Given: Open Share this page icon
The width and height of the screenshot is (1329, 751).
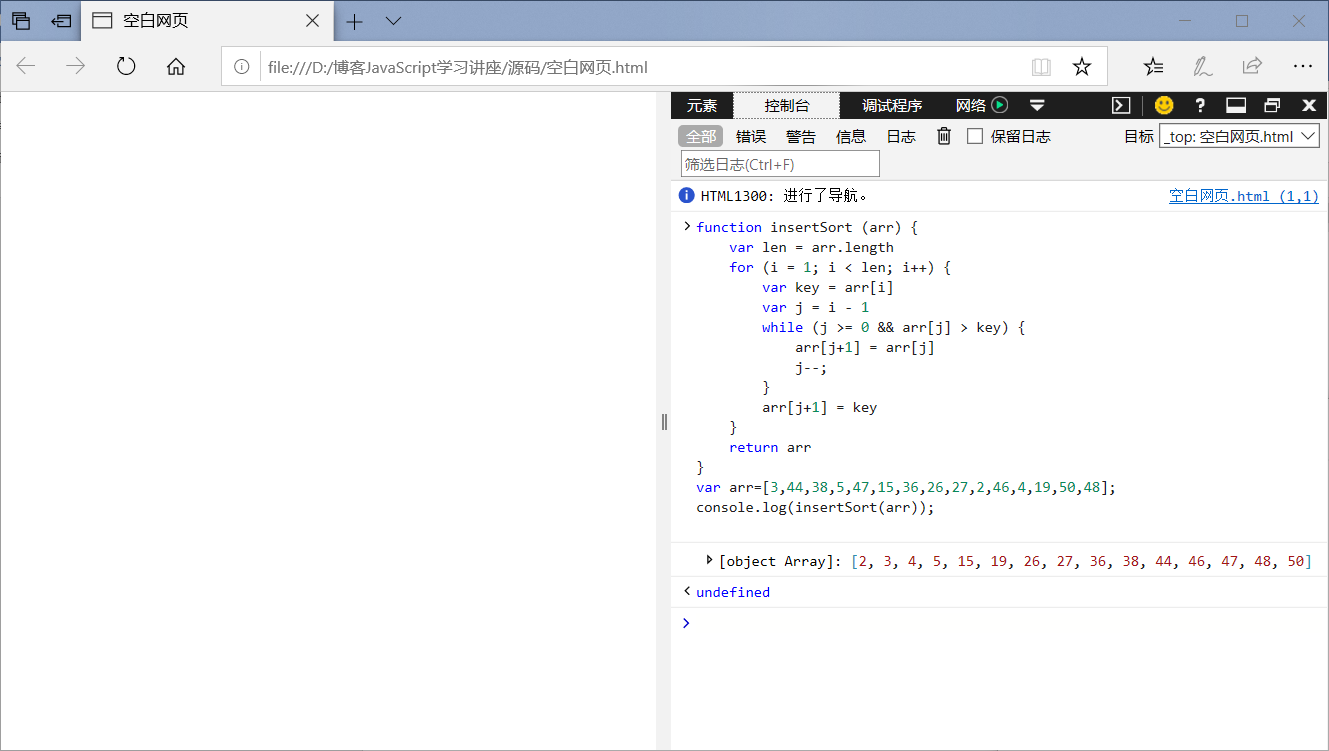Looking at the screenshot, I should (x=1251, y=67).
